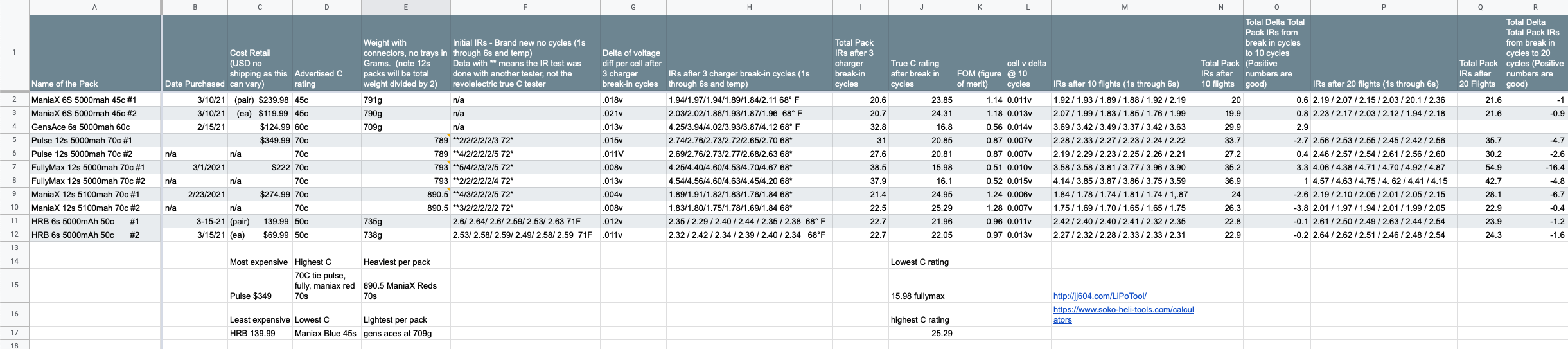The width and height of the screenshot is (1568, 349).
Task: Click the '-3.8' total delta cell
Action: pyautogui.click(x=1277, y=208)
